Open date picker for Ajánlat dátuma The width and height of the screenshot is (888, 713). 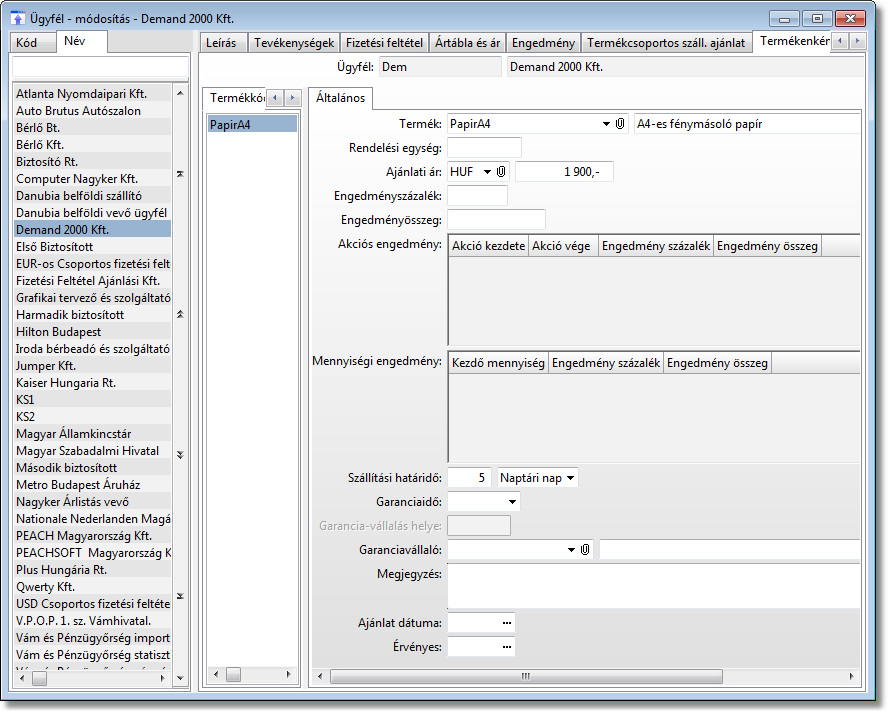pos(507,623)
